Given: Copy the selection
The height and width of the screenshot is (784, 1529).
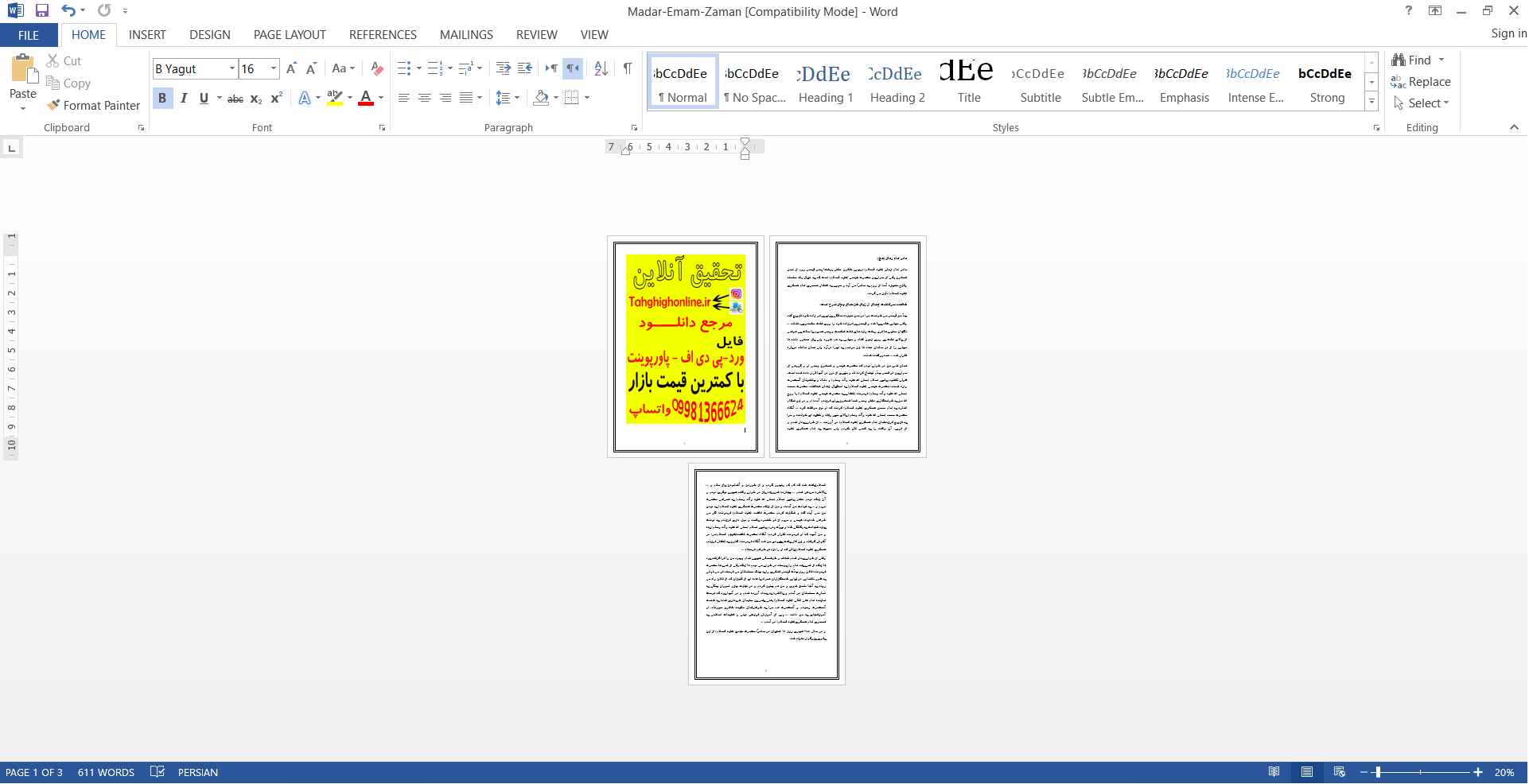Looking at the screenshot, I should click(68, 83).
